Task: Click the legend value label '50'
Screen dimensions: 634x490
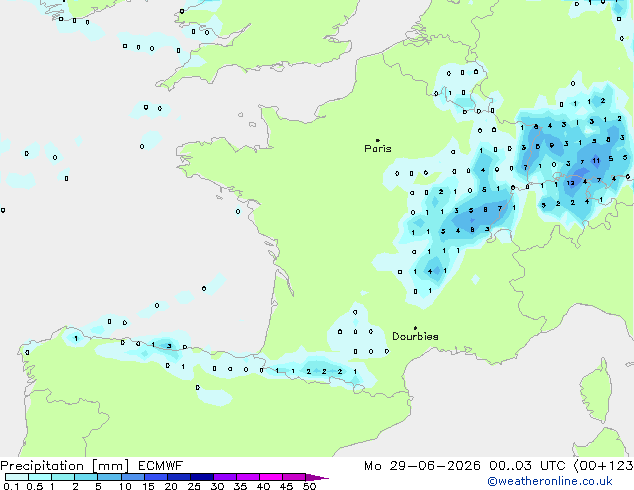Action: click(x=310, y=486)
